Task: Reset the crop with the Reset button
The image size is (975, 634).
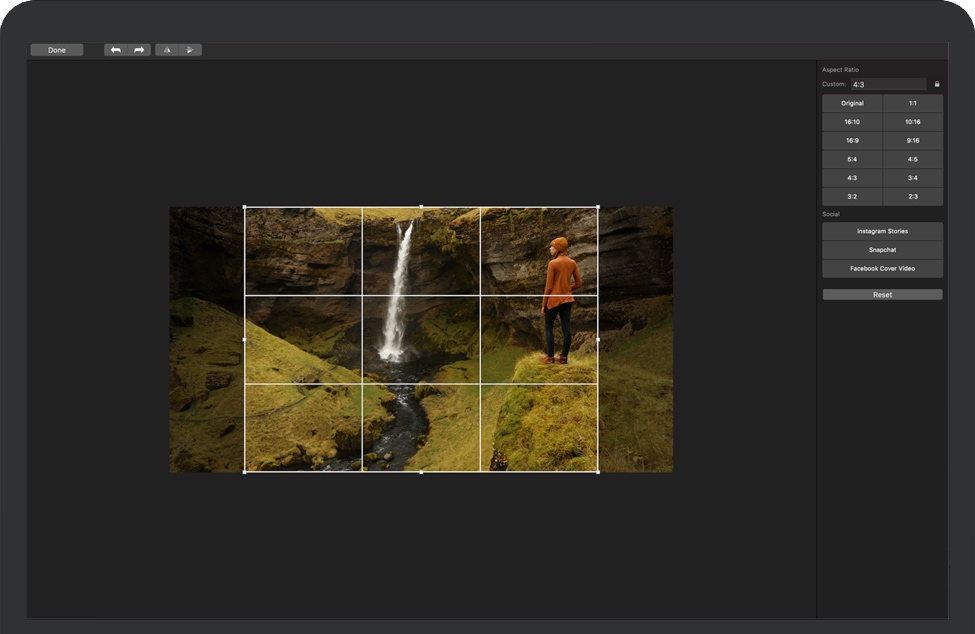Action: coord(882,295)
